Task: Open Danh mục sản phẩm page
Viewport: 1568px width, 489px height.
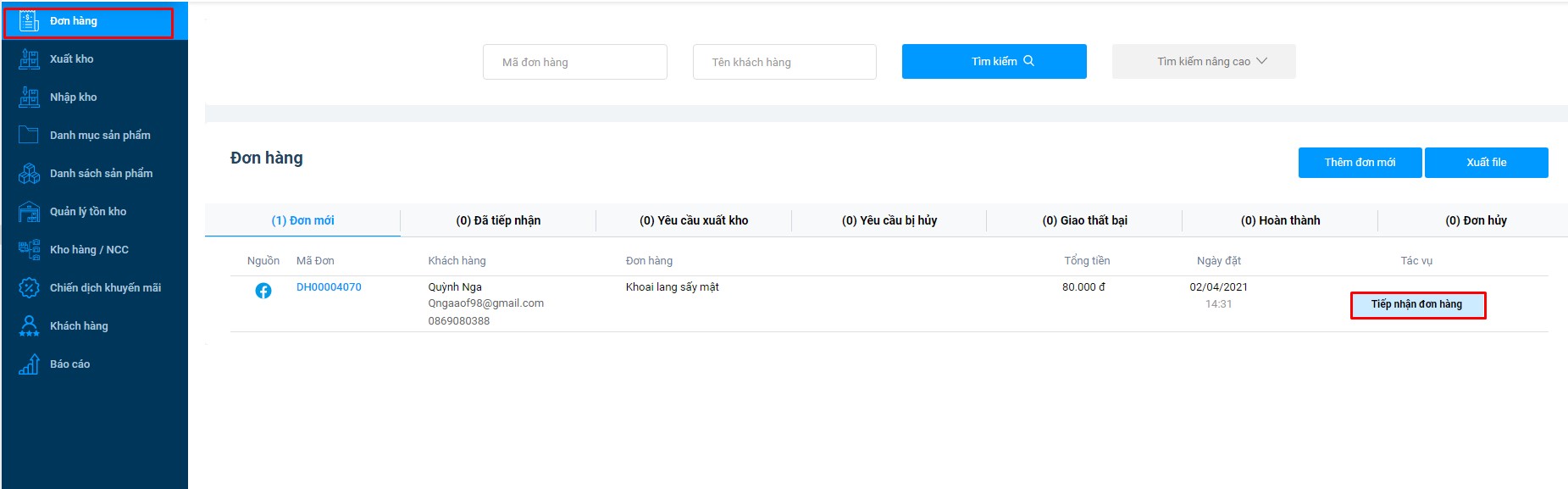Action: pyautogui.click(x=100, y=136)
